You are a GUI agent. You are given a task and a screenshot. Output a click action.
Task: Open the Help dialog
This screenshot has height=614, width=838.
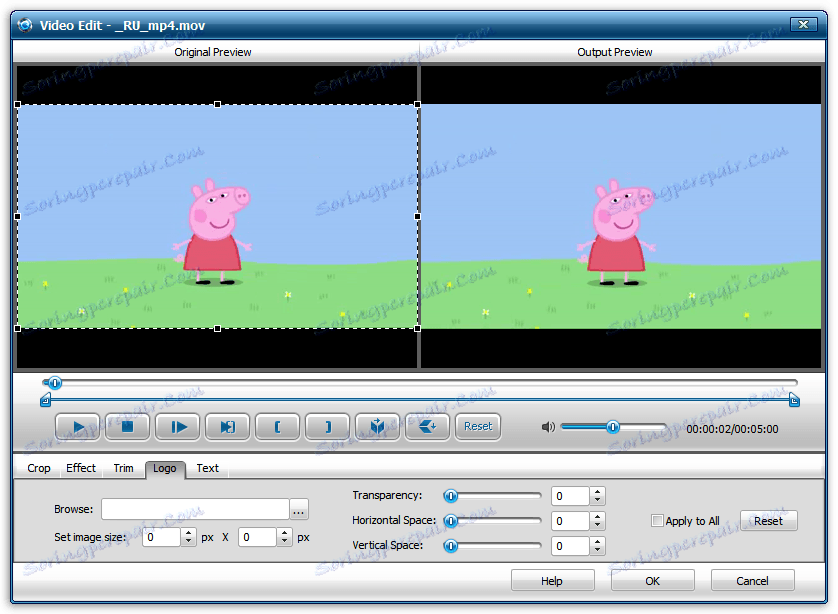tap(552, 580)
